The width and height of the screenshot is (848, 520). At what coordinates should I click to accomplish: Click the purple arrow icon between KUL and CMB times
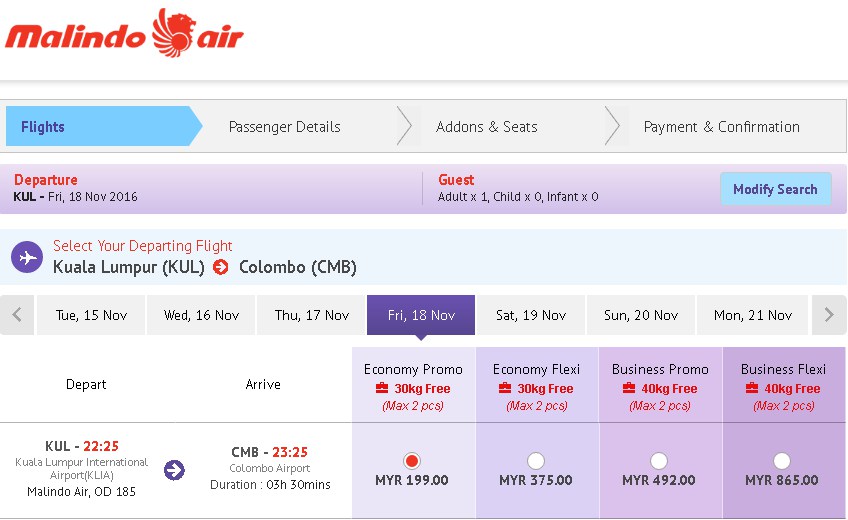(x=174, y=470)
